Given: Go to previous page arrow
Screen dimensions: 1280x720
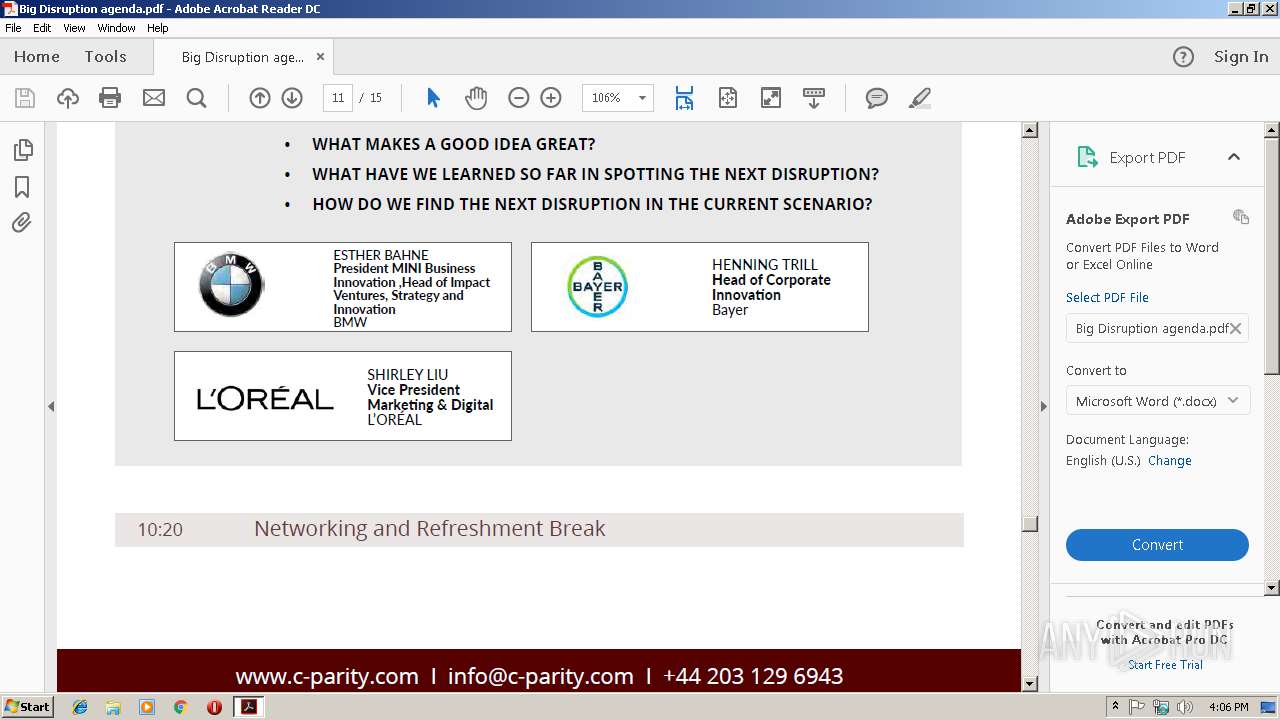Looking at the screenshot, I should [260, 98].
